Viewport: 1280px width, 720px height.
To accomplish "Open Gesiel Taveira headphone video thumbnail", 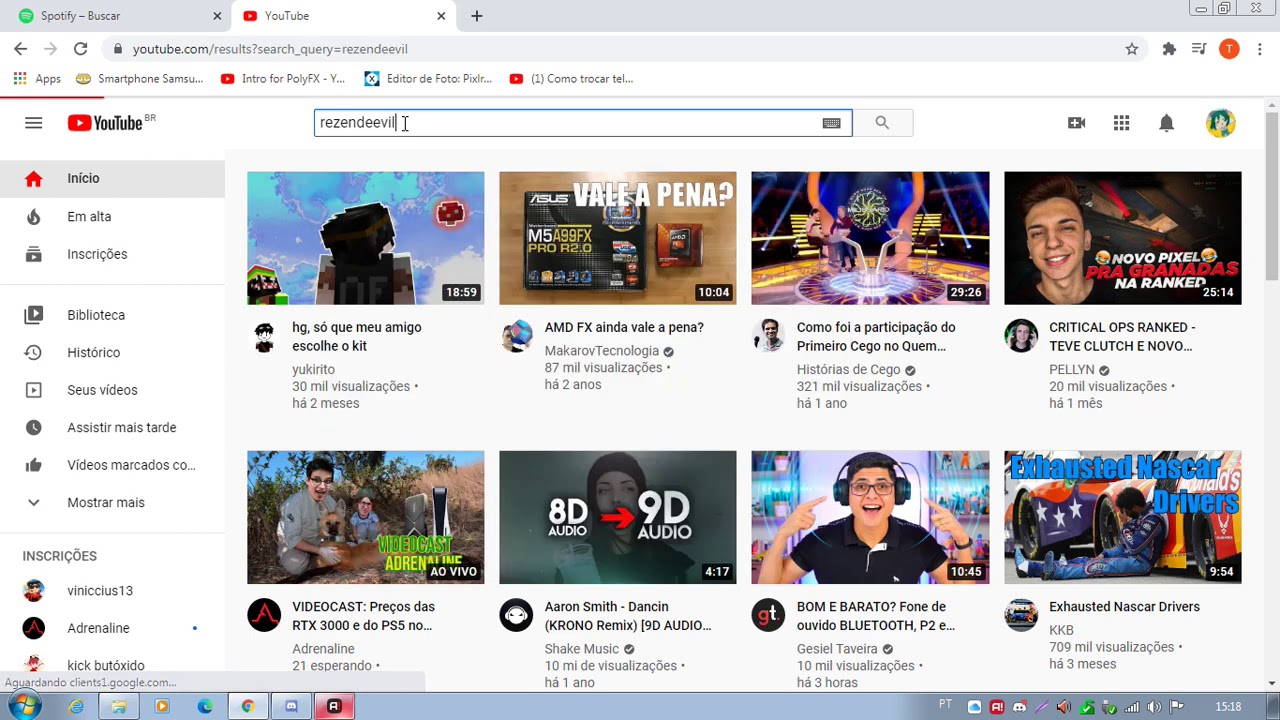I will point(870,517).
